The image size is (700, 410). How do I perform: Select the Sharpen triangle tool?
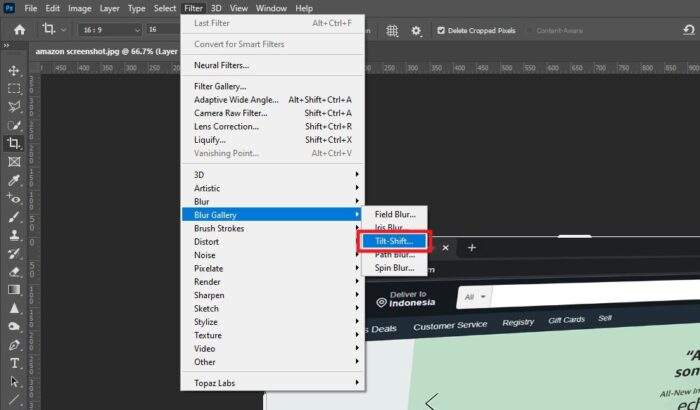tap(14, 308)
